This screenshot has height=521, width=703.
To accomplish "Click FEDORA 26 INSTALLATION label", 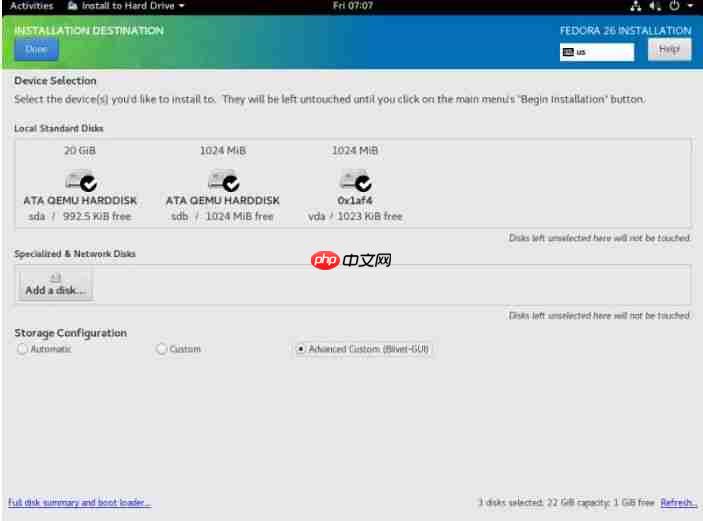I will pyautogui.click(x=625, y=30).
